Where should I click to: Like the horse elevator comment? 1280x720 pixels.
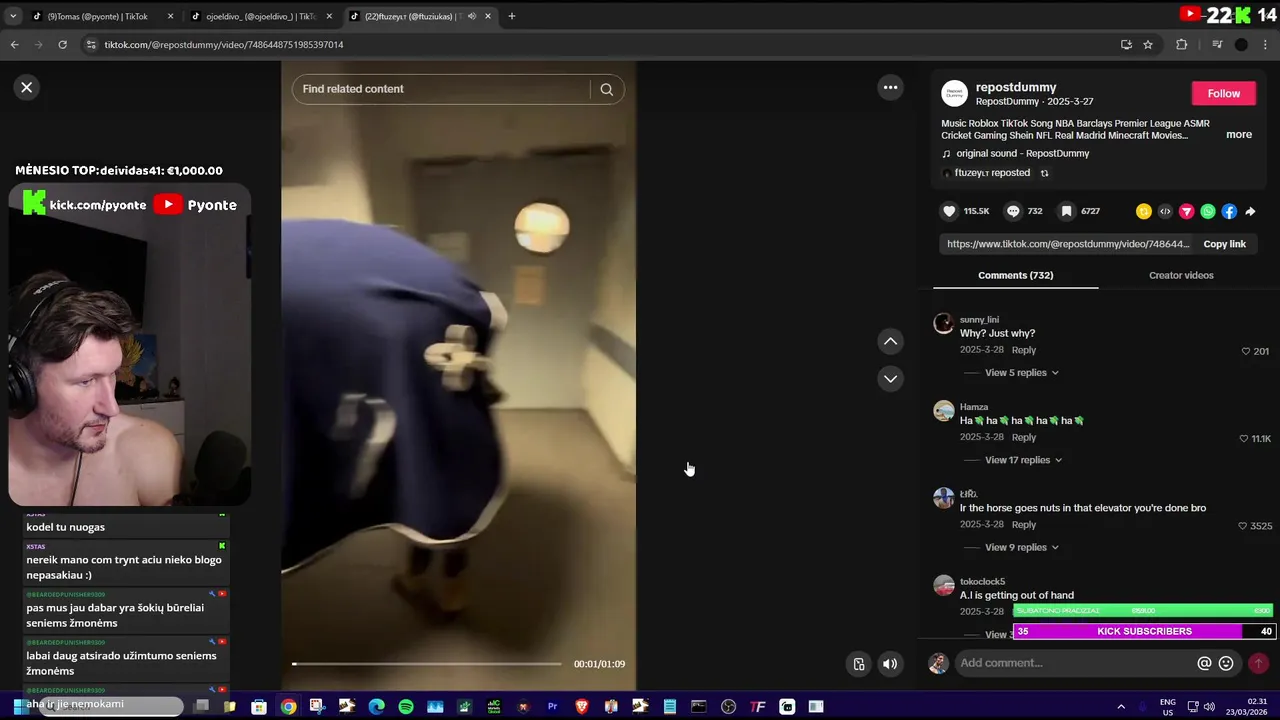(1243, 526)
